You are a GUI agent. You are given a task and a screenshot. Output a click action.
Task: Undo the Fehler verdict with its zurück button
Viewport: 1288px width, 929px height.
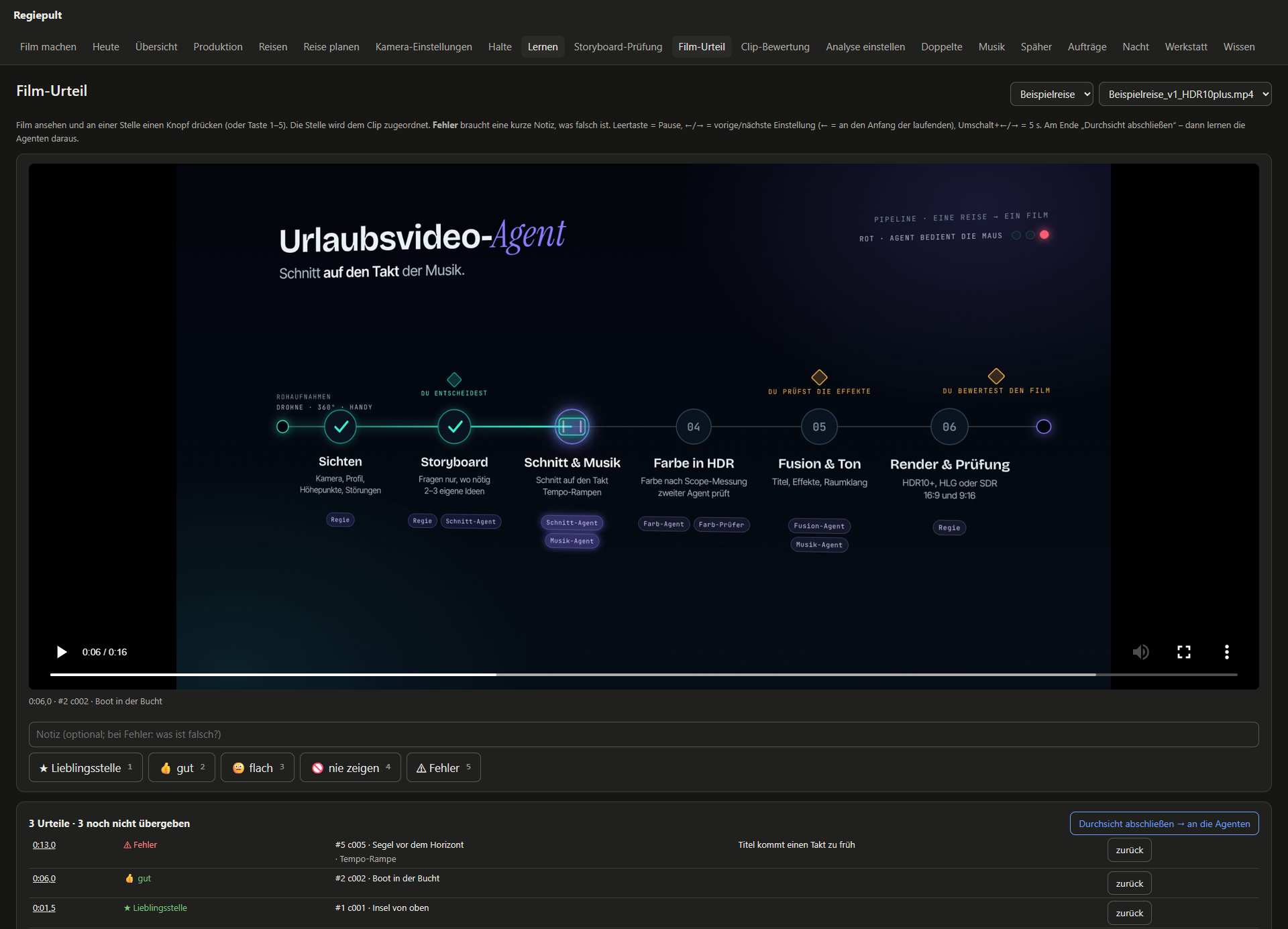point(1129,850)
